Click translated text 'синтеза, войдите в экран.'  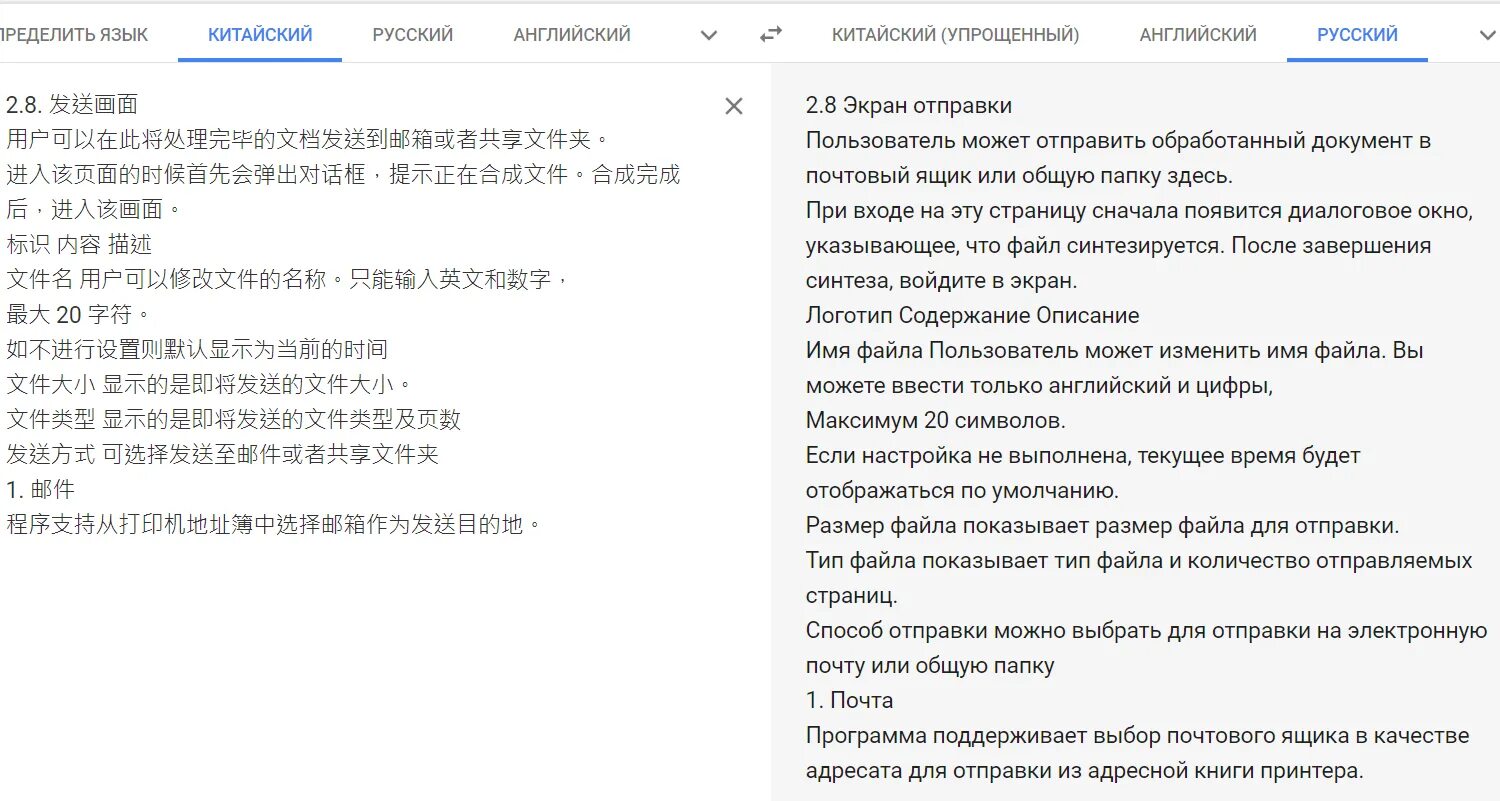[941, 281]
